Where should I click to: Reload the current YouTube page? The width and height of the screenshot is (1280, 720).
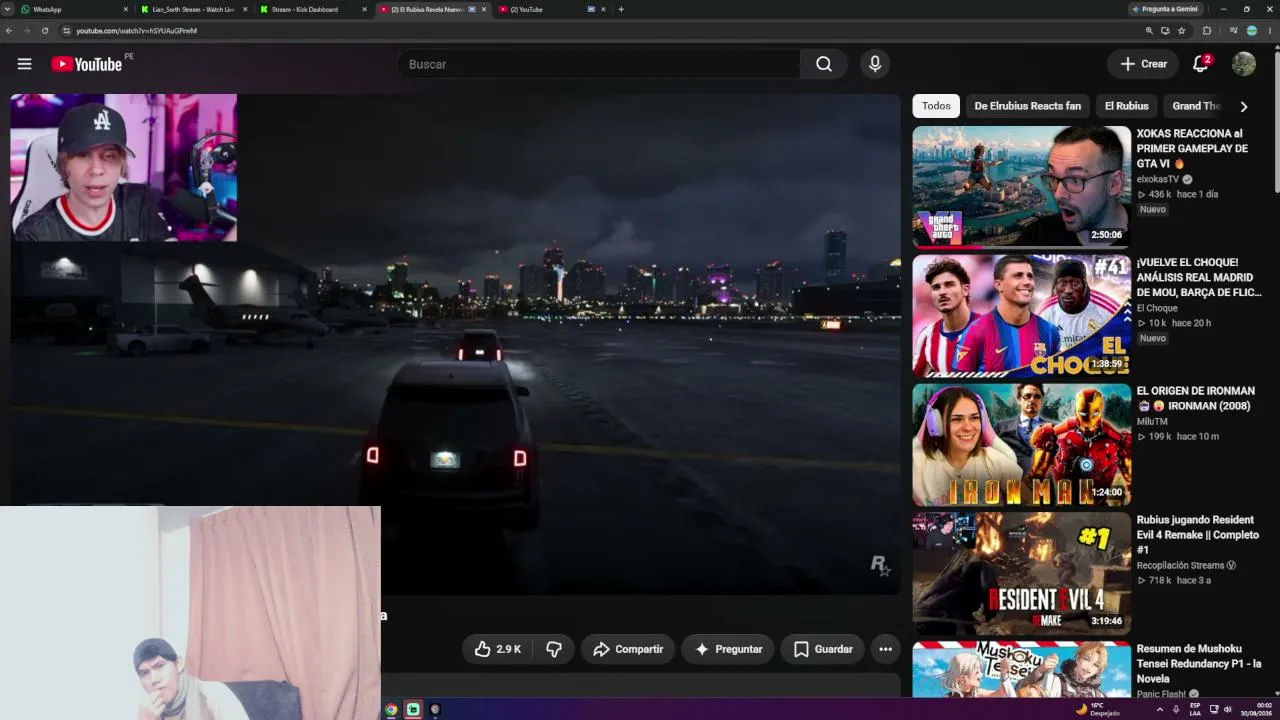click(45, 31)
